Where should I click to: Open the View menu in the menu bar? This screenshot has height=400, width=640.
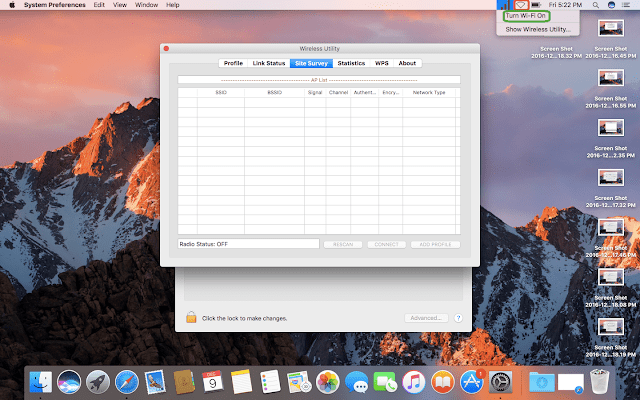tap(121, 6)
